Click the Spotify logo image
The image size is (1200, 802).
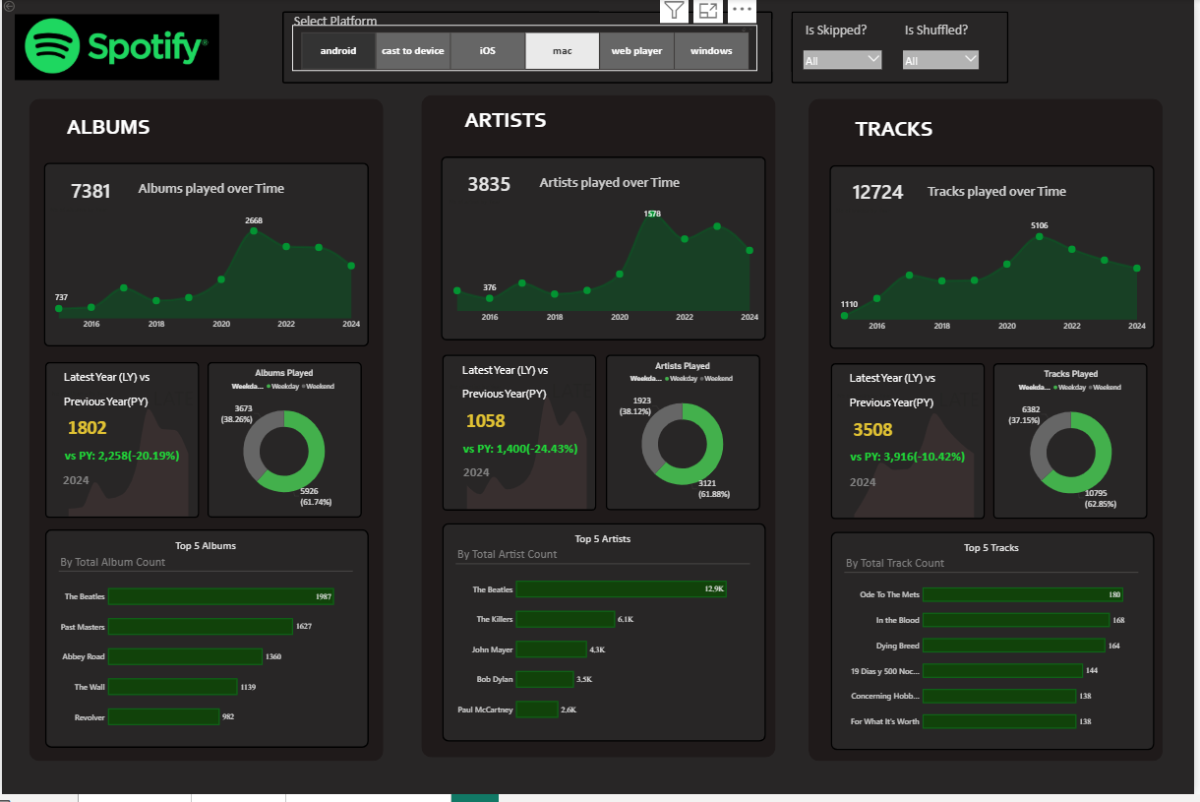(x=117, y=47)
